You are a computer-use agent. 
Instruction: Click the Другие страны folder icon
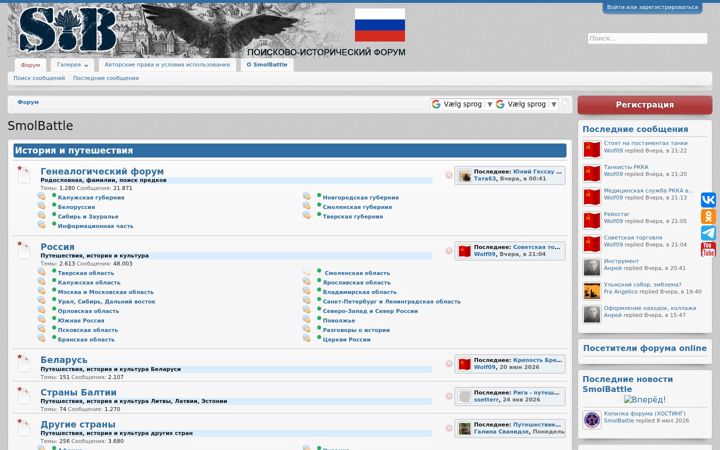(23, 428)
